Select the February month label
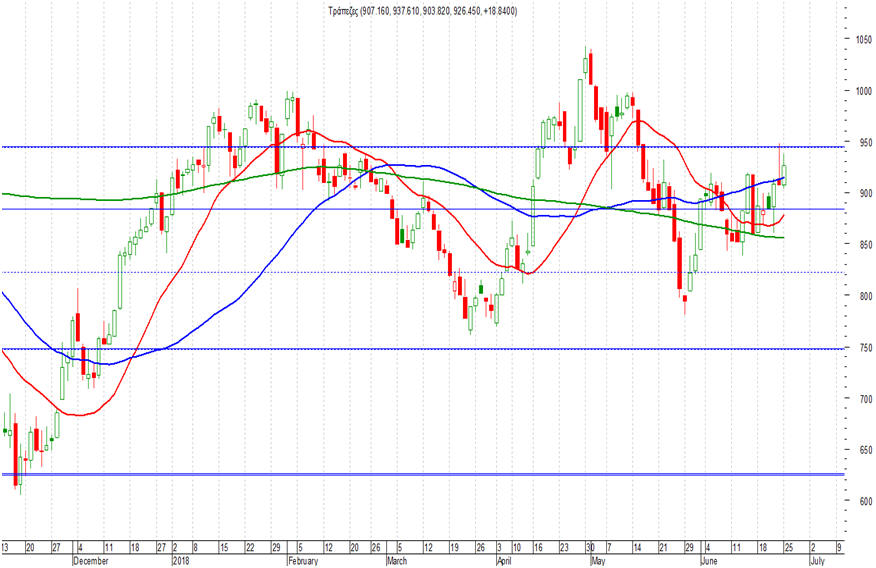Viewport: 876px width, 568px height. pyautogui.click(x=303, y=561)
